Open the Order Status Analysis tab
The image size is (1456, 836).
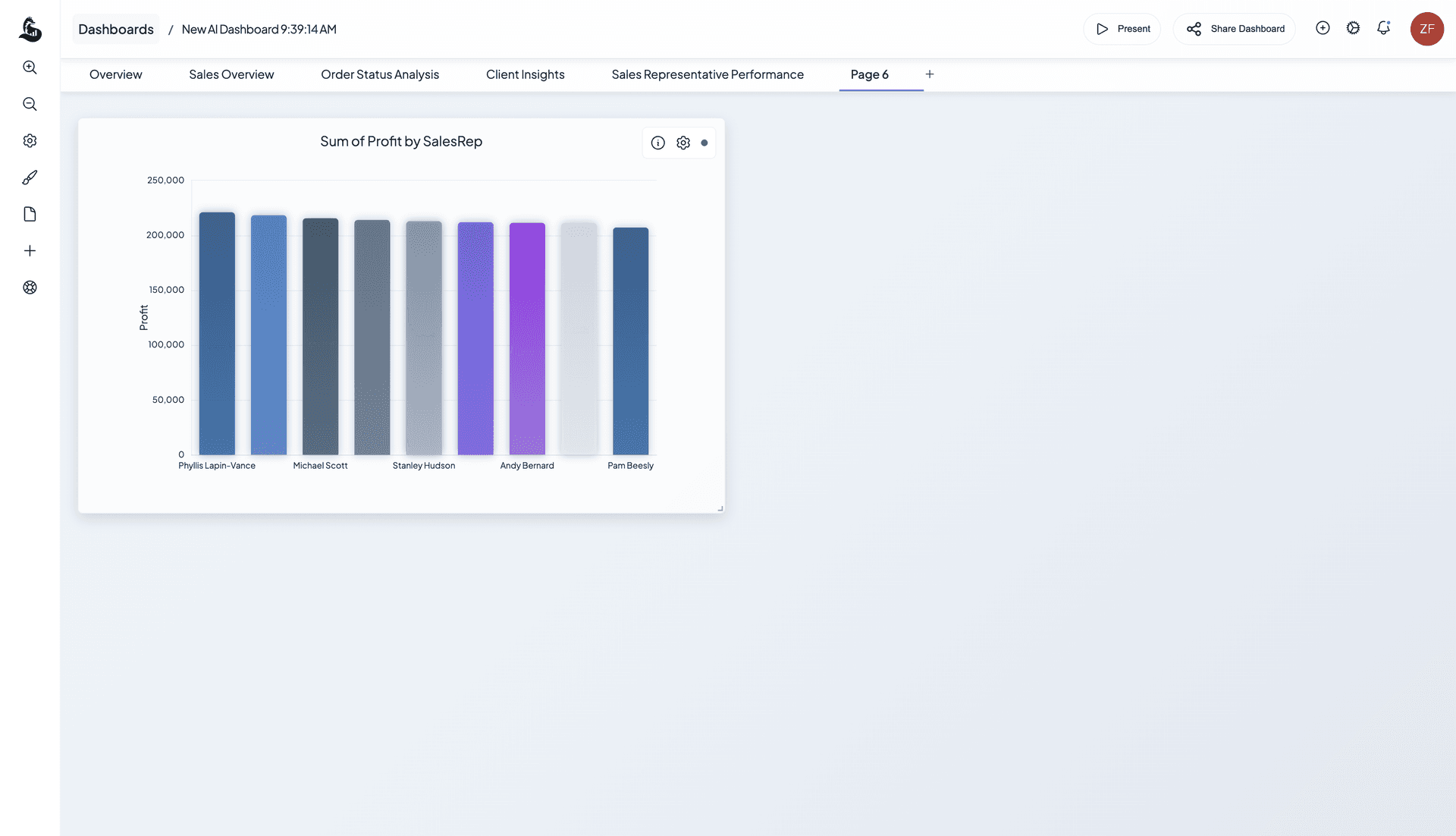coord(380,74)
